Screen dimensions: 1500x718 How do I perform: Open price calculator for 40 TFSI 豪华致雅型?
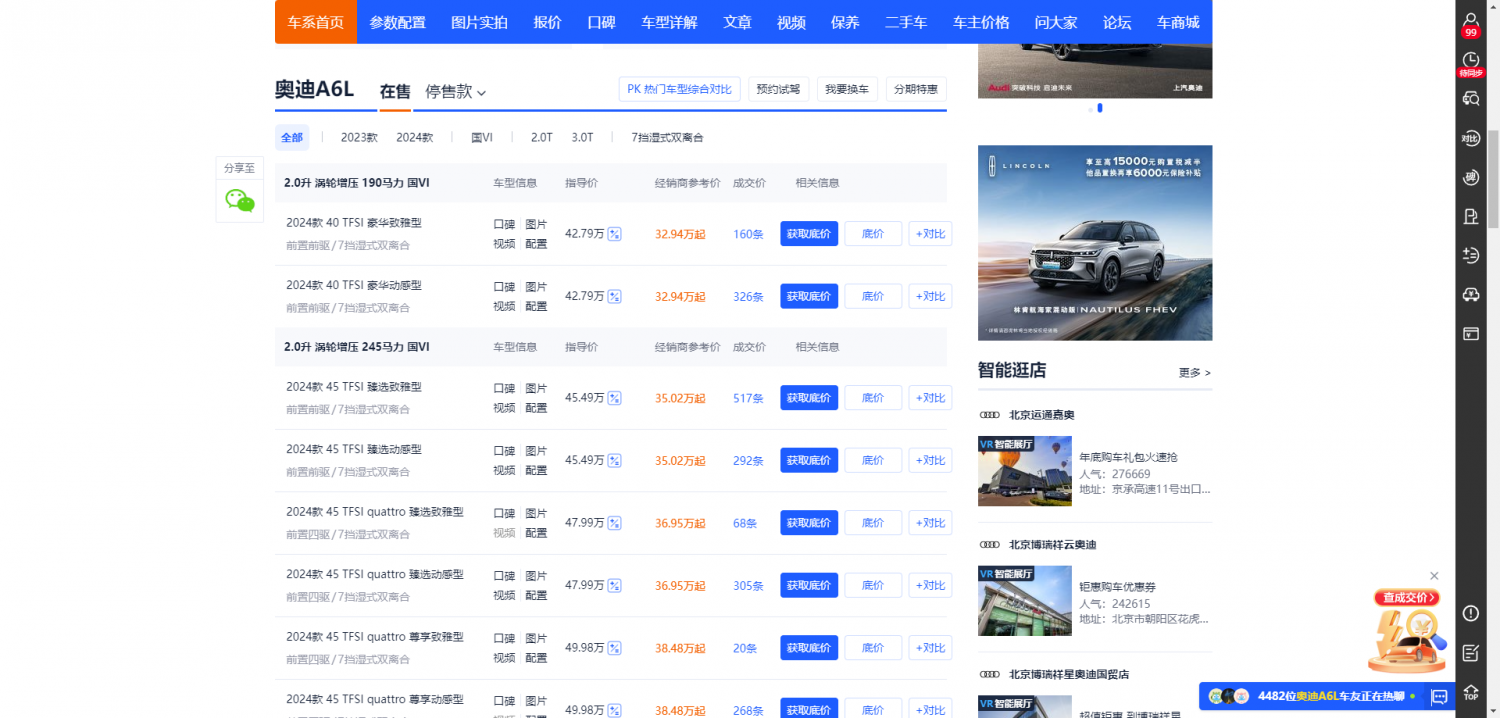pos(615,234)
